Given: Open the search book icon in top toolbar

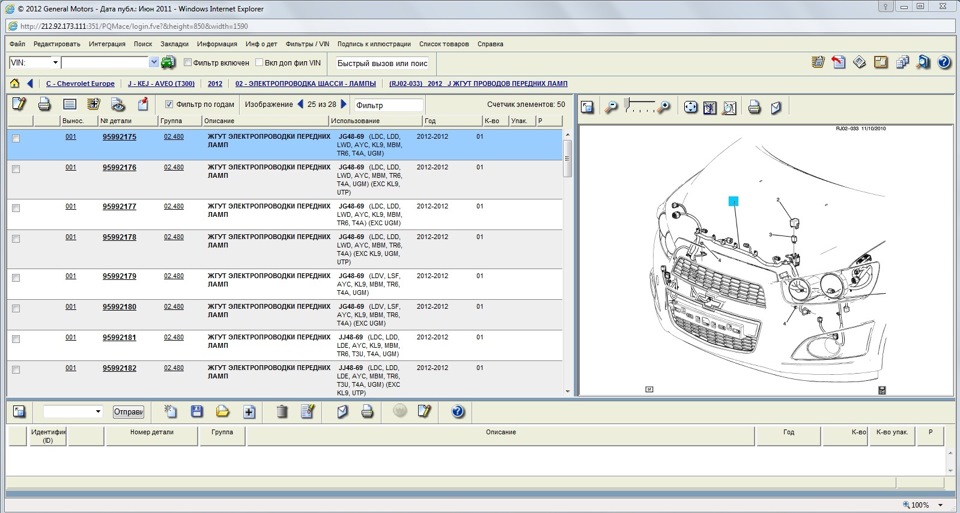Looking at the screenshot, I should tap(923, 62).
